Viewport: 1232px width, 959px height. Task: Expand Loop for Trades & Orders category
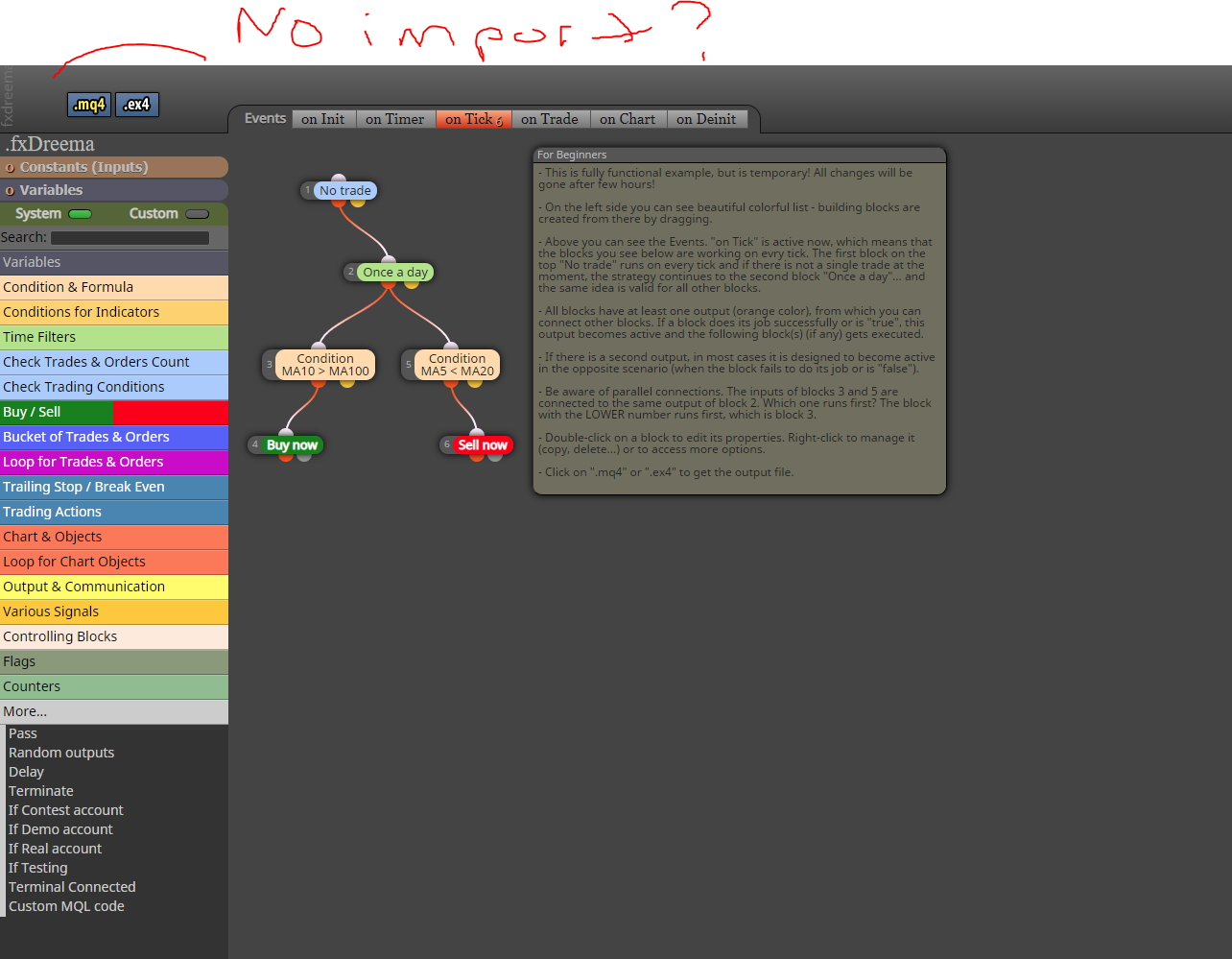tap(114, 462)
